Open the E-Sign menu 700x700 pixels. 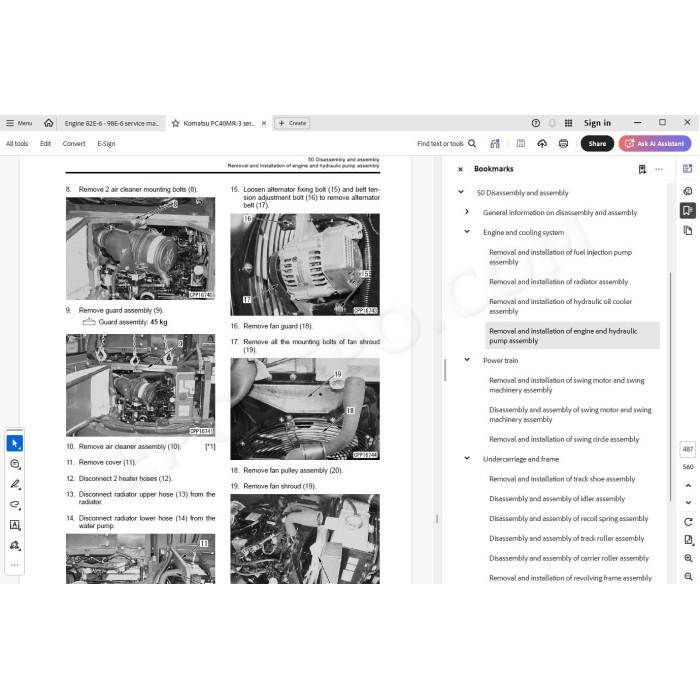106,144
